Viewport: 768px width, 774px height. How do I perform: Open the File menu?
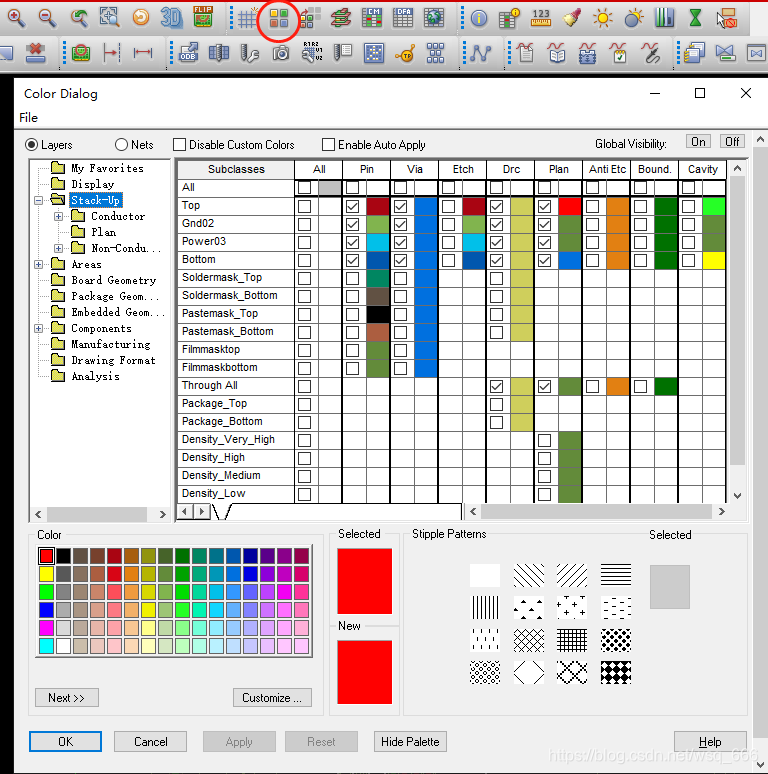point(28,117)
